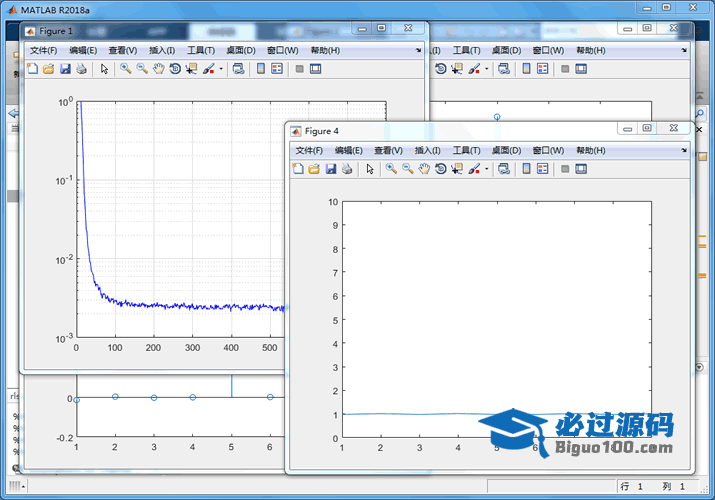Activate Data Cursor tool in Figure 4
Image resolution: width=715 pixels, height=500 pixels.
(x=457, y=169)
